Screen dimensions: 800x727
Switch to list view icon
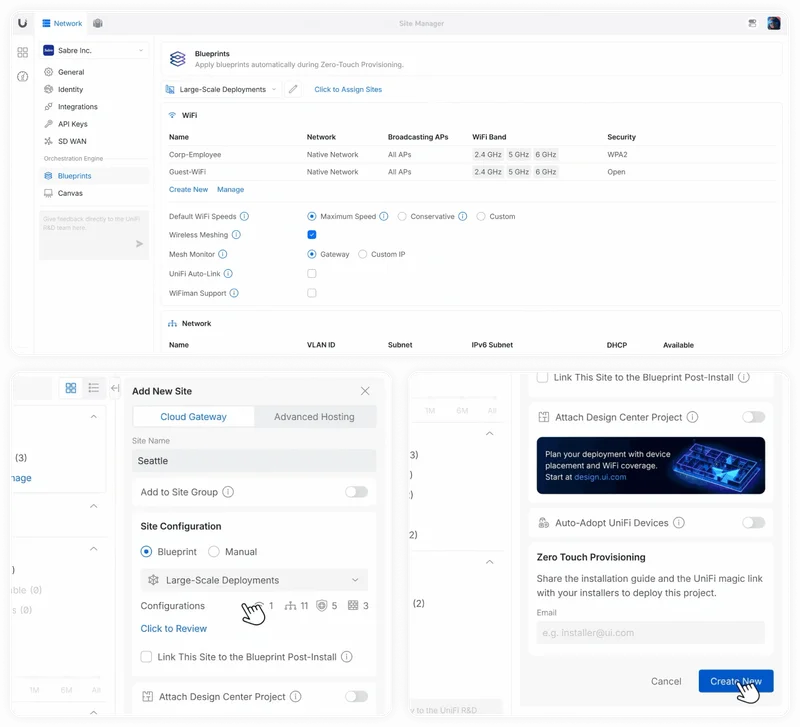click(x=93, y=388)
